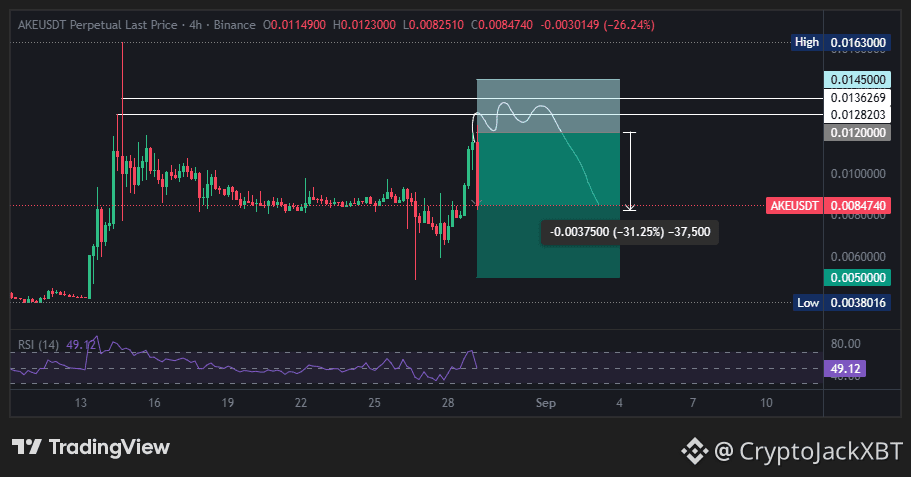Click the @ CryptoJackXBT handle
The height and width of the screenshot is (477, 911).
click(x=808, y=451)
